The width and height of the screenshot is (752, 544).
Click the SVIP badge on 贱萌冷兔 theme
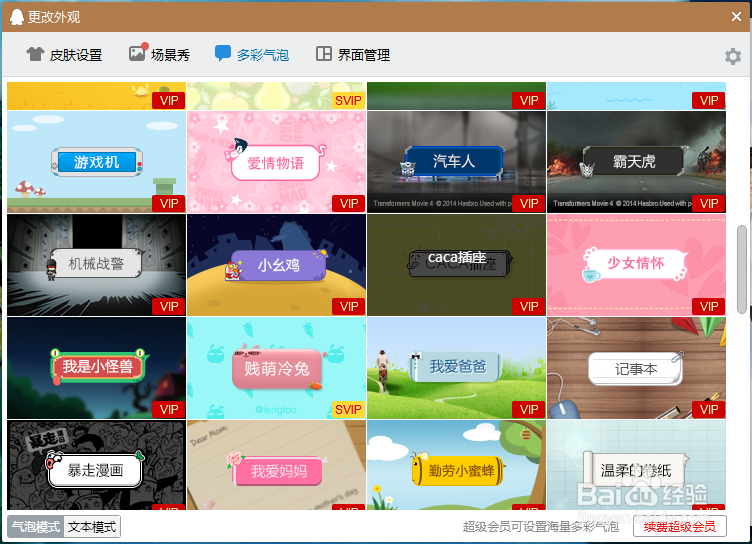pos(349,410)
